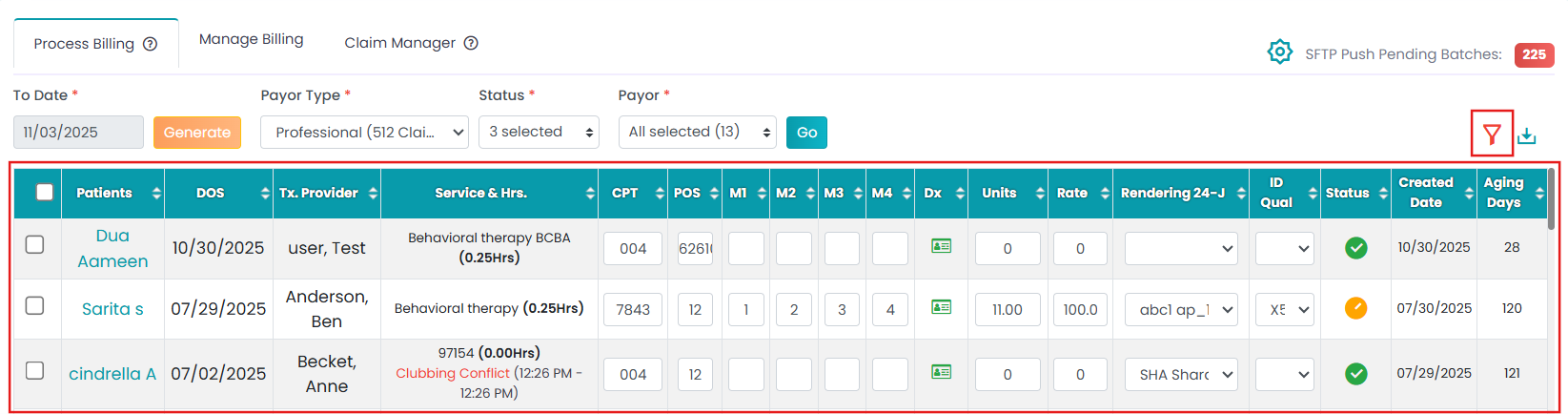Open Dx card icon for cindrella A
This screenshot has height=414, width=1568.
(941, 372)
